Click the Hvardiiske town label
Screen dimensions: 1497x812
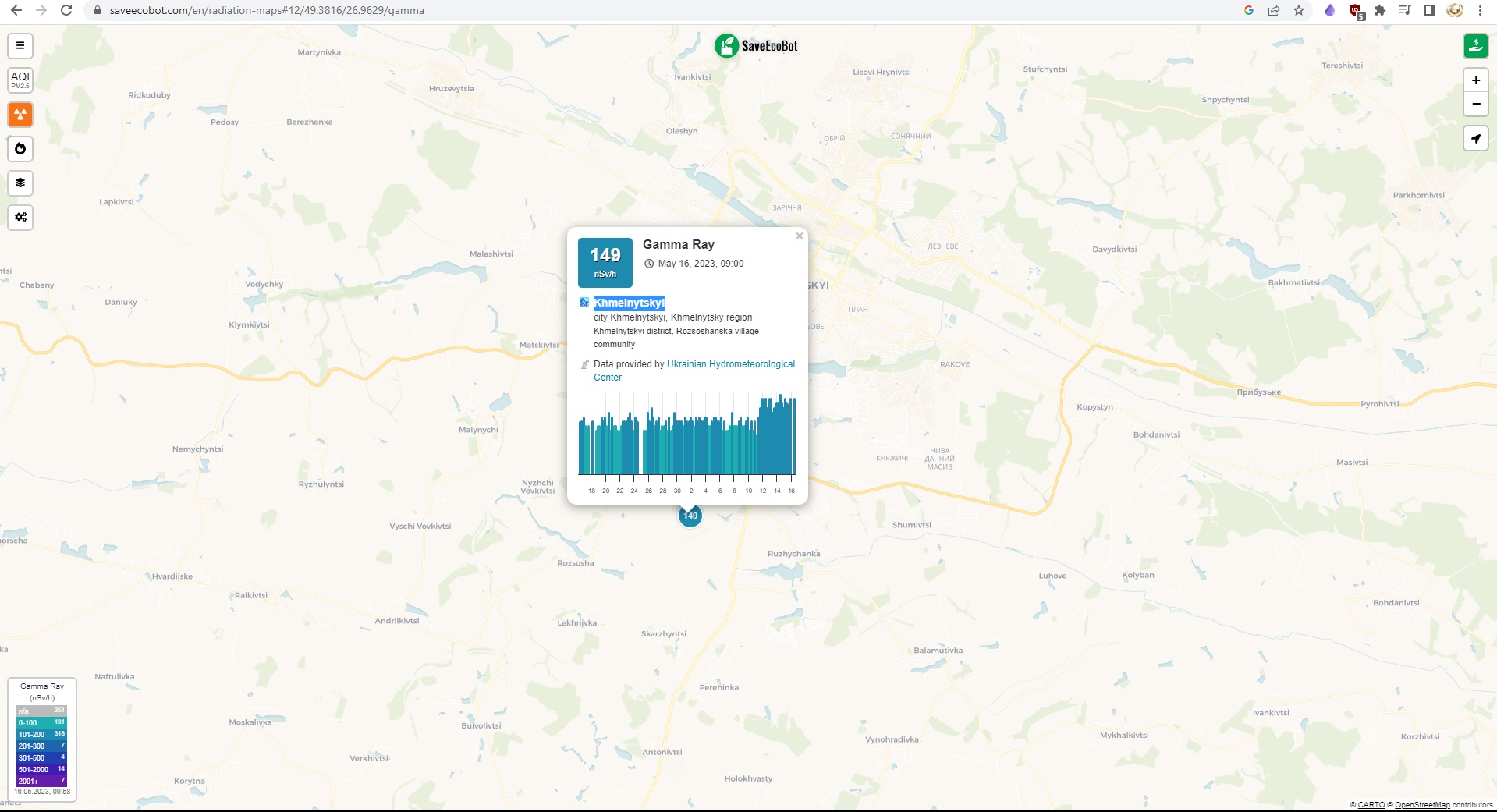pos(172,576)
